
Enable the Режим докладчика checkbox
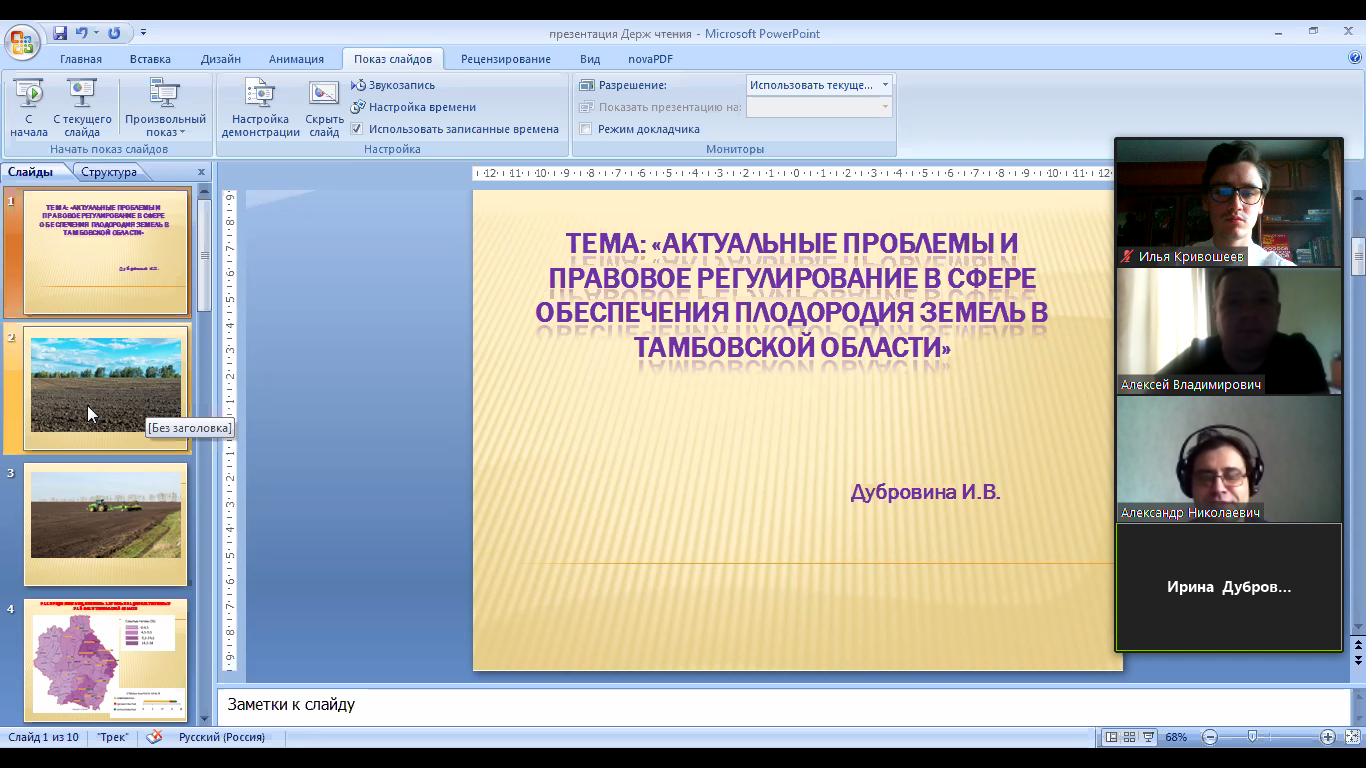(x=586, y=129)
